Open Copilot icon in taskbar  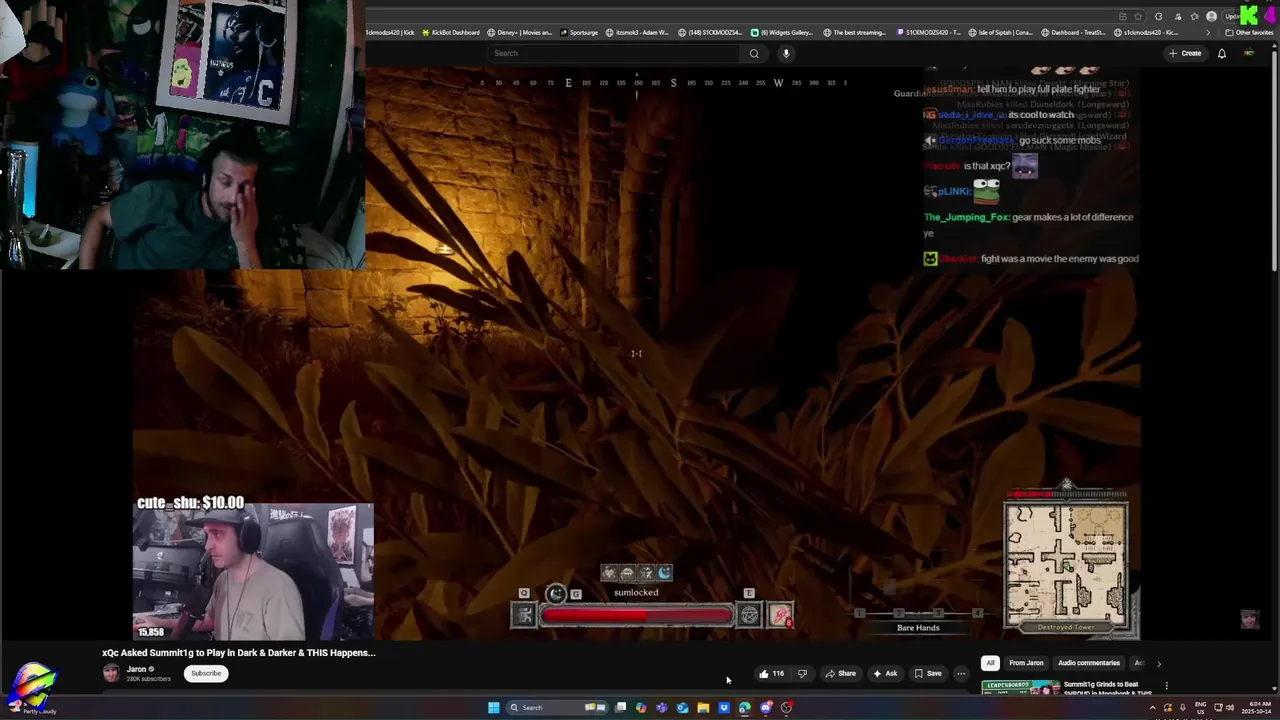point(641,708)
